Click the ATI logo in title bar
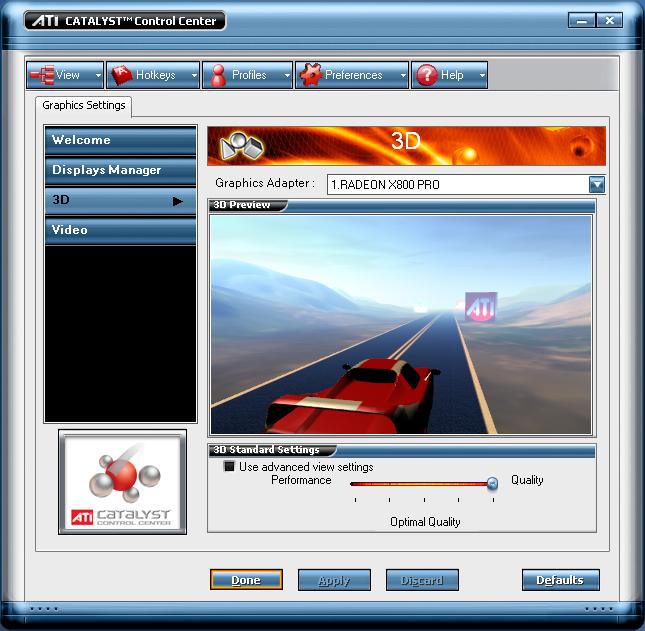645x631 pixels. pyautogui.click(x=45, y=21)
